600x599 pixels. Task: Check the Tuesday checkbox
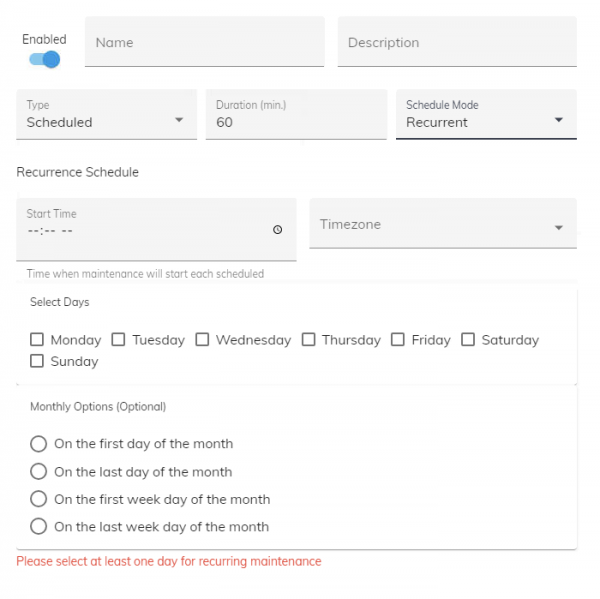click(119, 340)
